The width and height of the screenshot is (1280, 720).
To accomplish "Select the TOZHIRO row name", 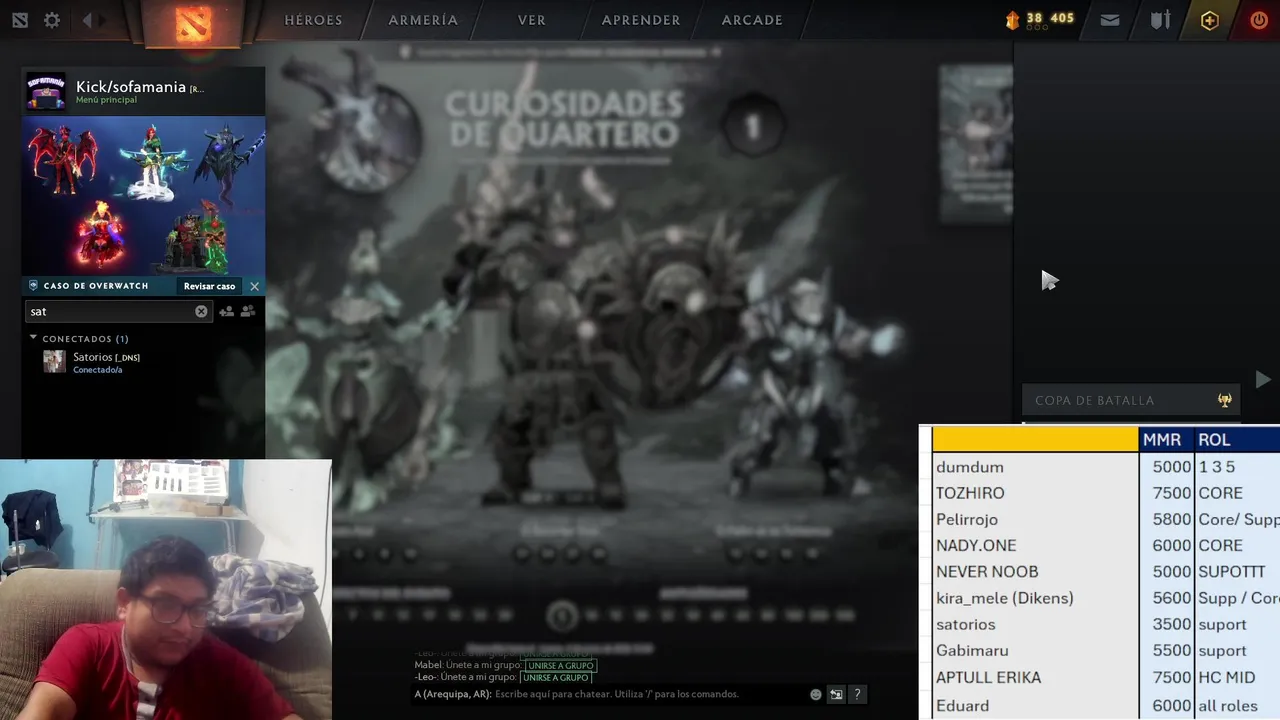I will (970, 493).
